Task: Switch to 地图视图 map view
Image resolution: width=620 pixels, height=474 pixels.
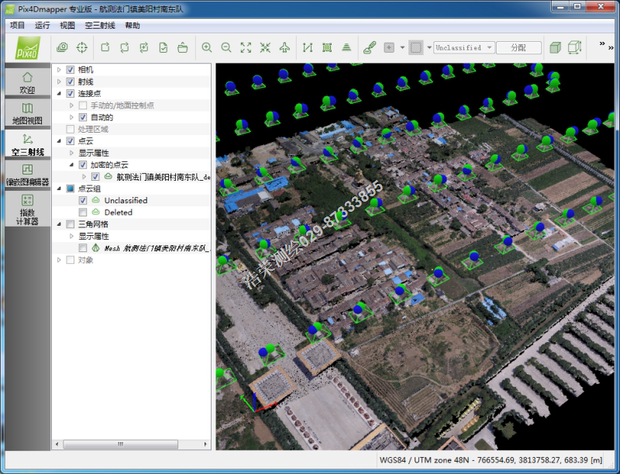Action: 27,114
